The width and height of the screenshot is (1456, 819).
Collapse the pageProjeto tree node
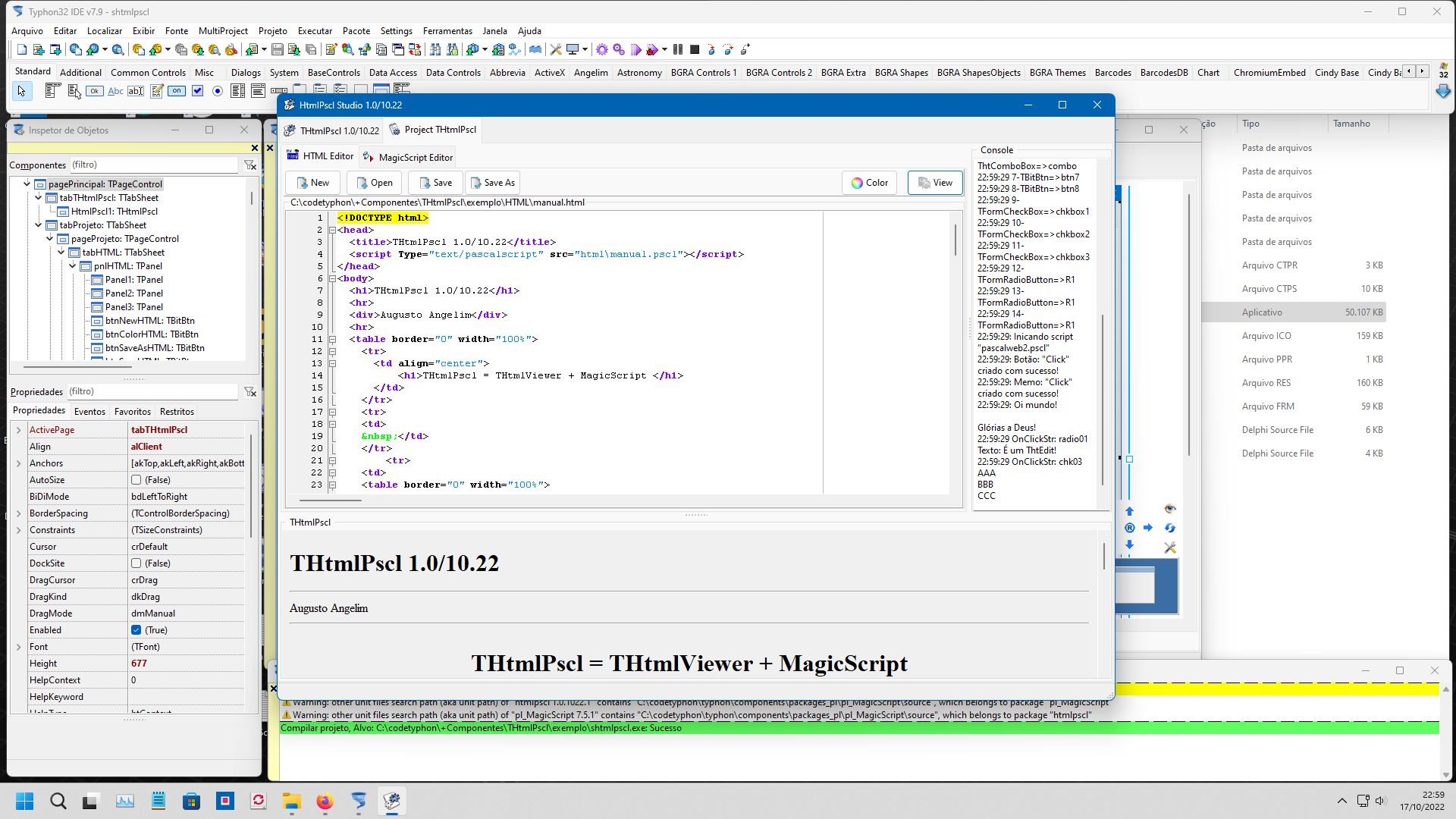50,239
